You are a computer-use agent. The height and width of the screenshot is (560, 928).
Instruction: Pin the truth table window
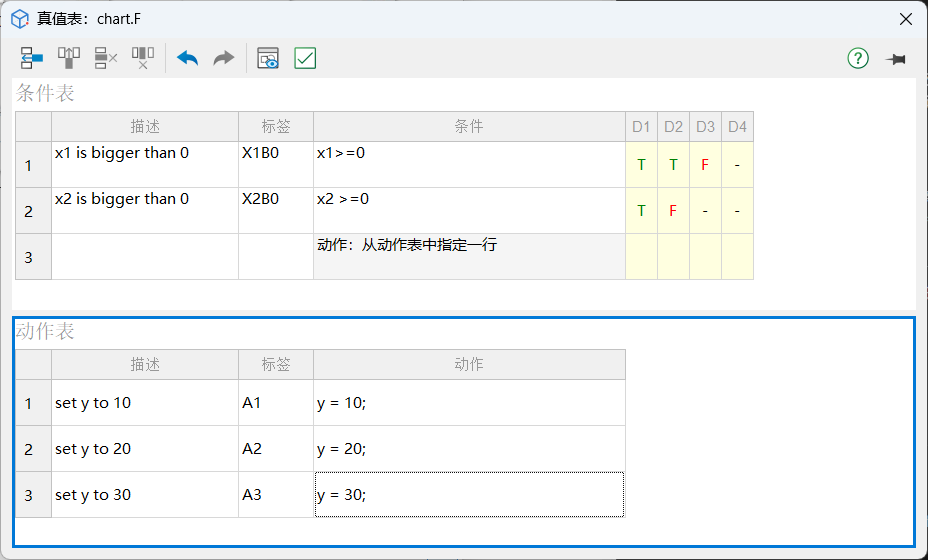click(895, 59)
